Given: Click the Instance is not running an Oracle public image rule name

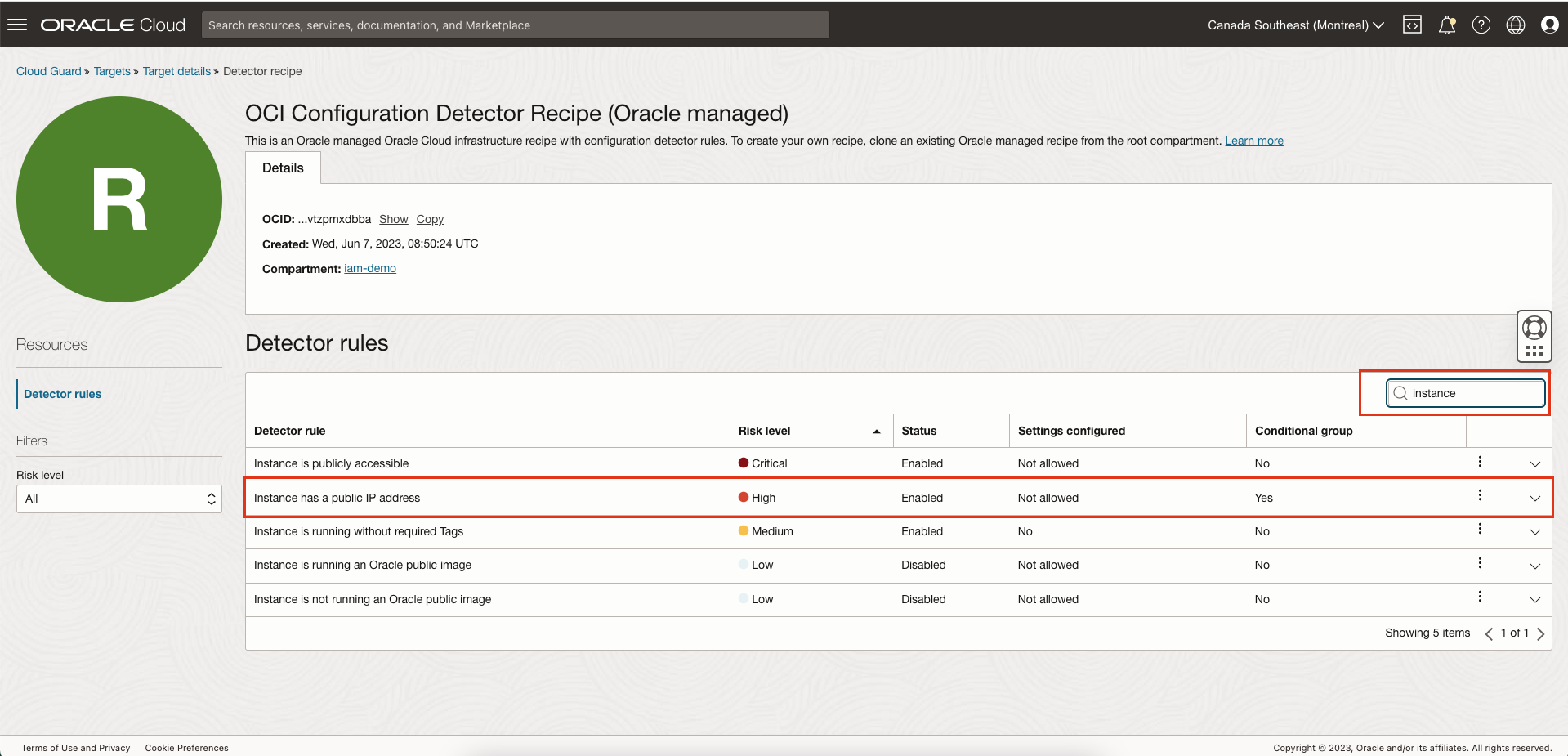Looking at the screenshot, I should point(373,599).
